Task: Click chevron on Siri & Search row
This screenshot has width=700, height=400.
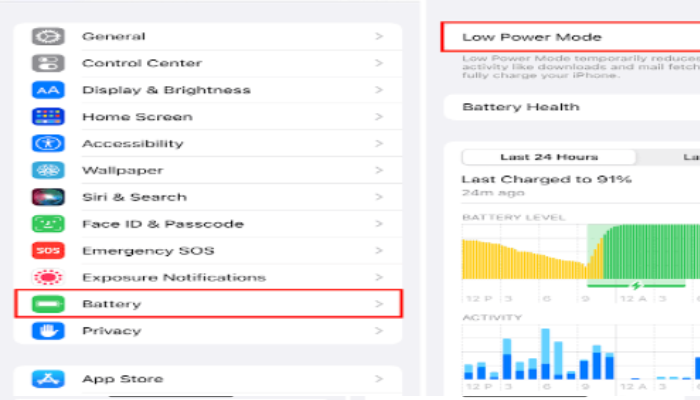Action: tap(379, 197)
